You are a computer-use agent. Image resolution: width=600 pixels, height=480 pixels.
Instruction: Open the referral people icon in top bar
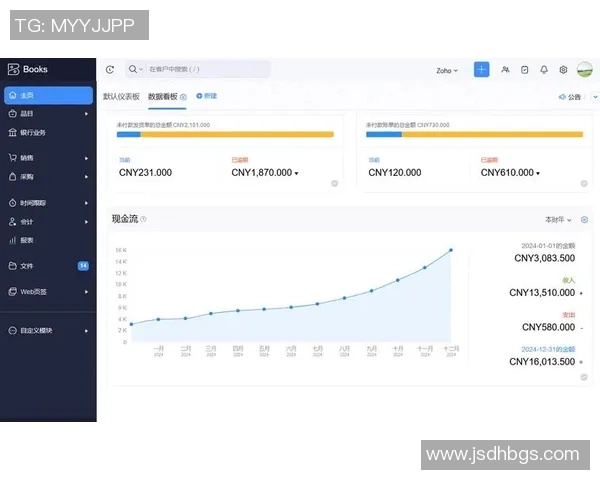(506, 70)
